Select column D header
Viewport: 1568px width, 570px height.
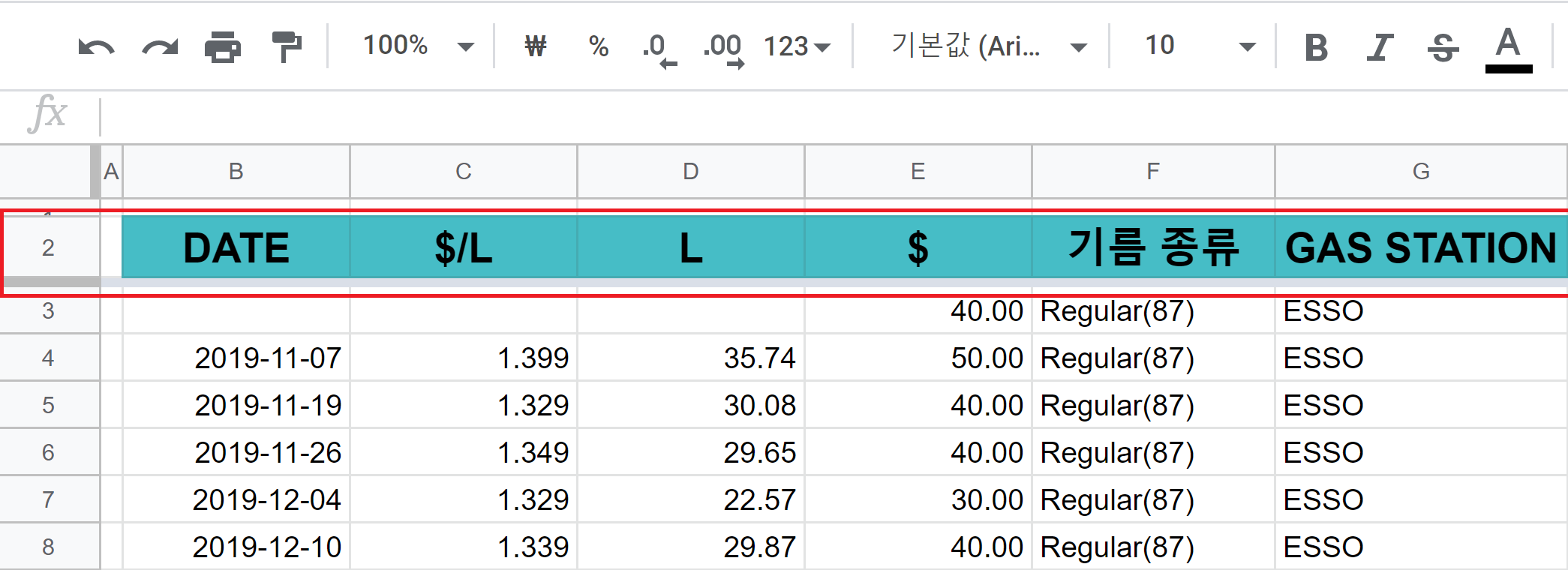[690, 172]
